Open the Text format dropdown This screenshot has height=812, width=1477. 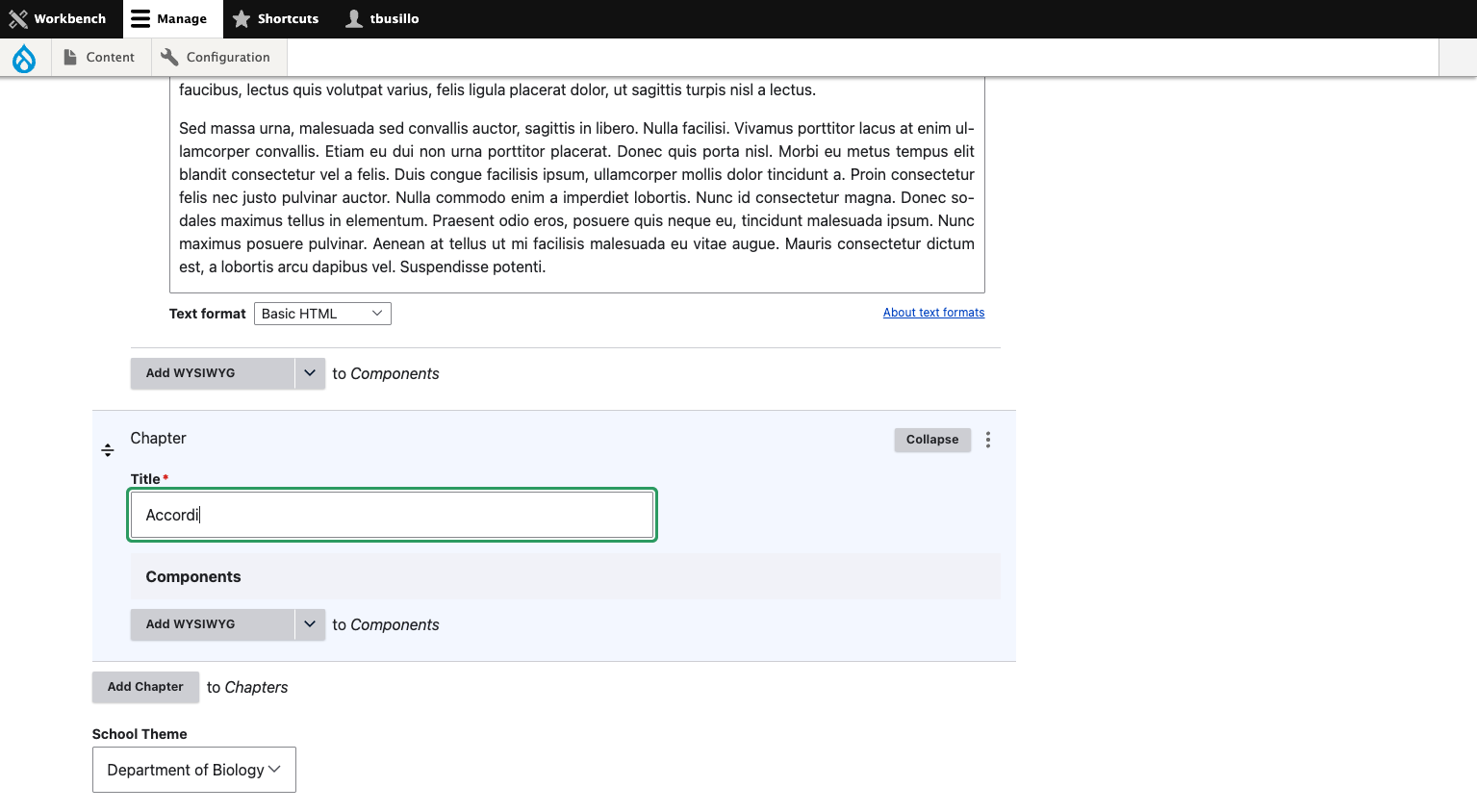pyautogui.click(x=322, y=314)
